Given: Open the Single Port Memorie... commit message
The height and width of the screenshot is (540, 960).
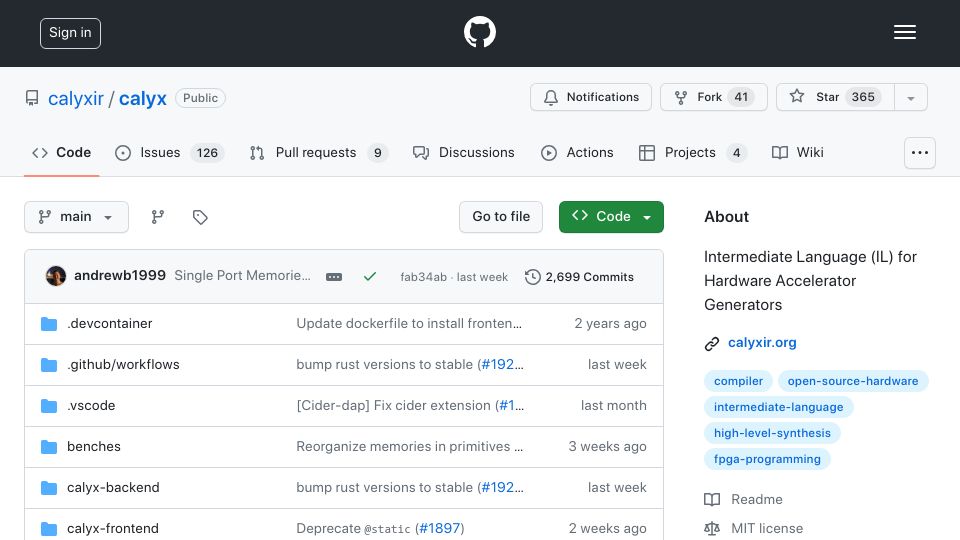Looking at the screenshot, I should point(242,276).
